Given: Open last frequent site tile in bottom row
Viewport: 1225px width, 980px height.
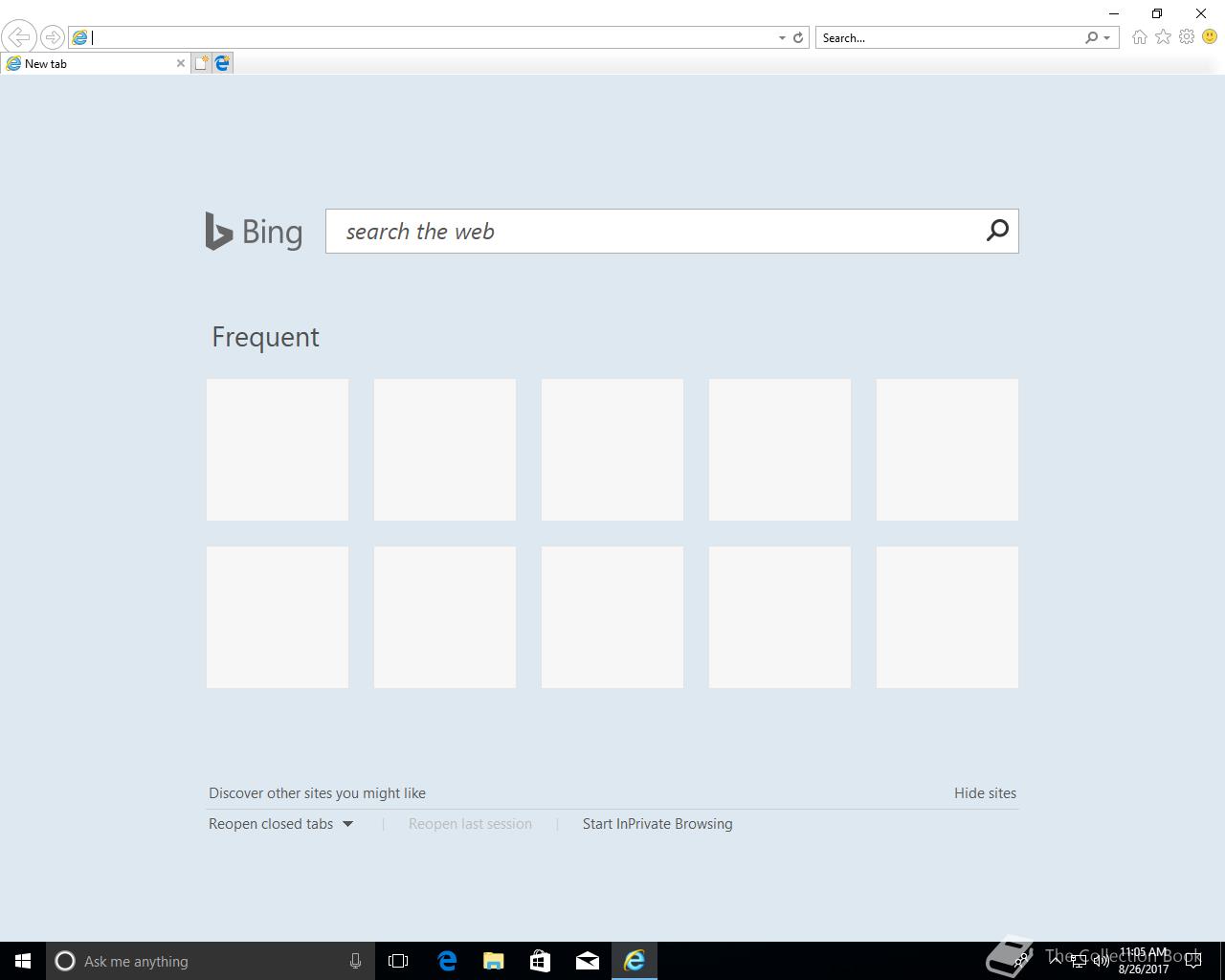Looking at the screenshot, I should pos(947,617).
